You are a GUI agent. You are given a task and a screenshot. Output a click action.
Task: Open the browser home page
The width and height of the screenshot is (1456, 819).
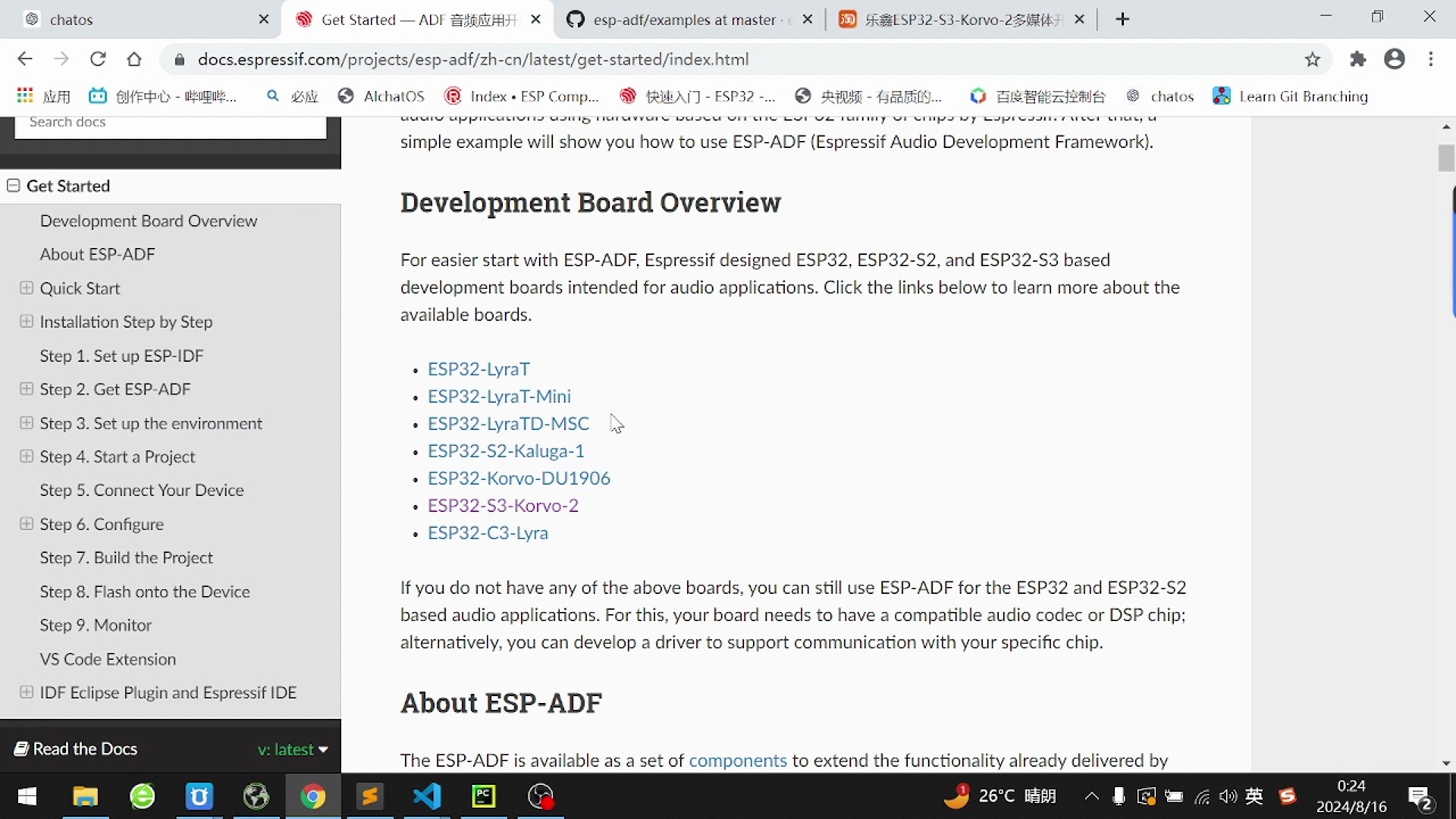pos(134,59)
